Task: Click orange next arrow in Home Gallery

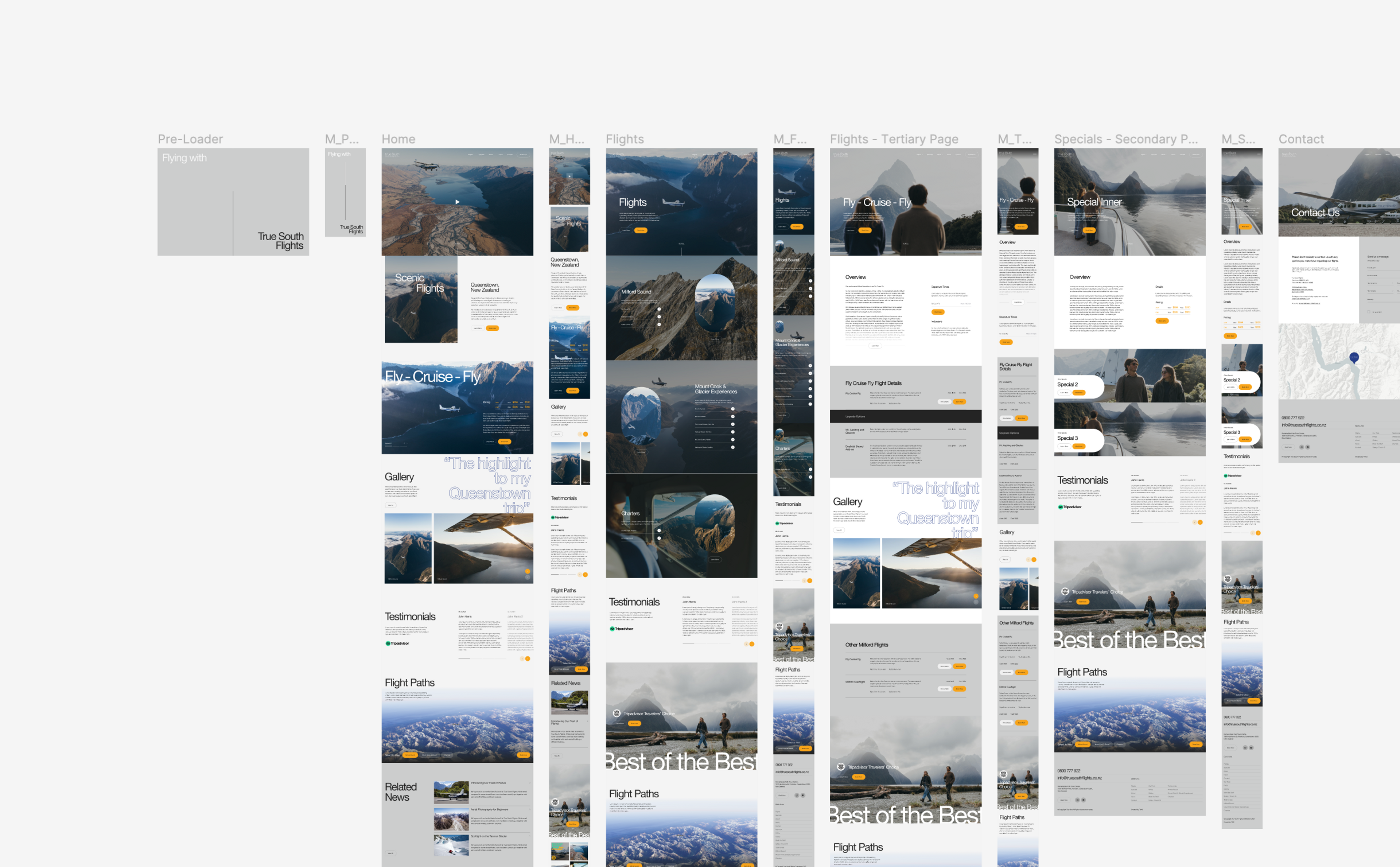Action: pyautogui.click(x=528, y=571)
